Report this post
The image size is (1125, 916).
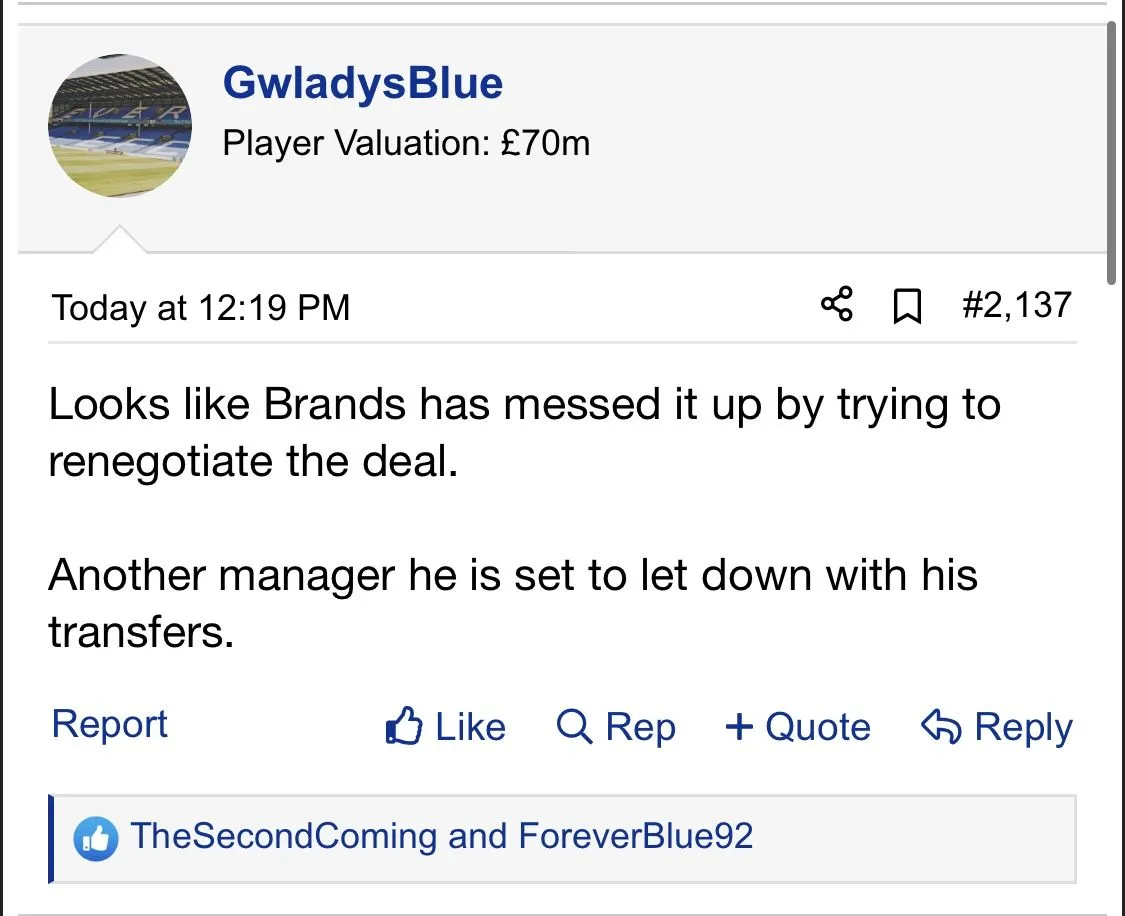coord(109,724)
